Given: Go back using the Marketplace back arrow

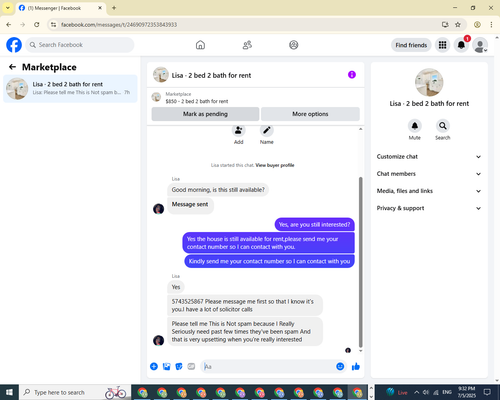Looking at the screenshot, I should 12,67.
